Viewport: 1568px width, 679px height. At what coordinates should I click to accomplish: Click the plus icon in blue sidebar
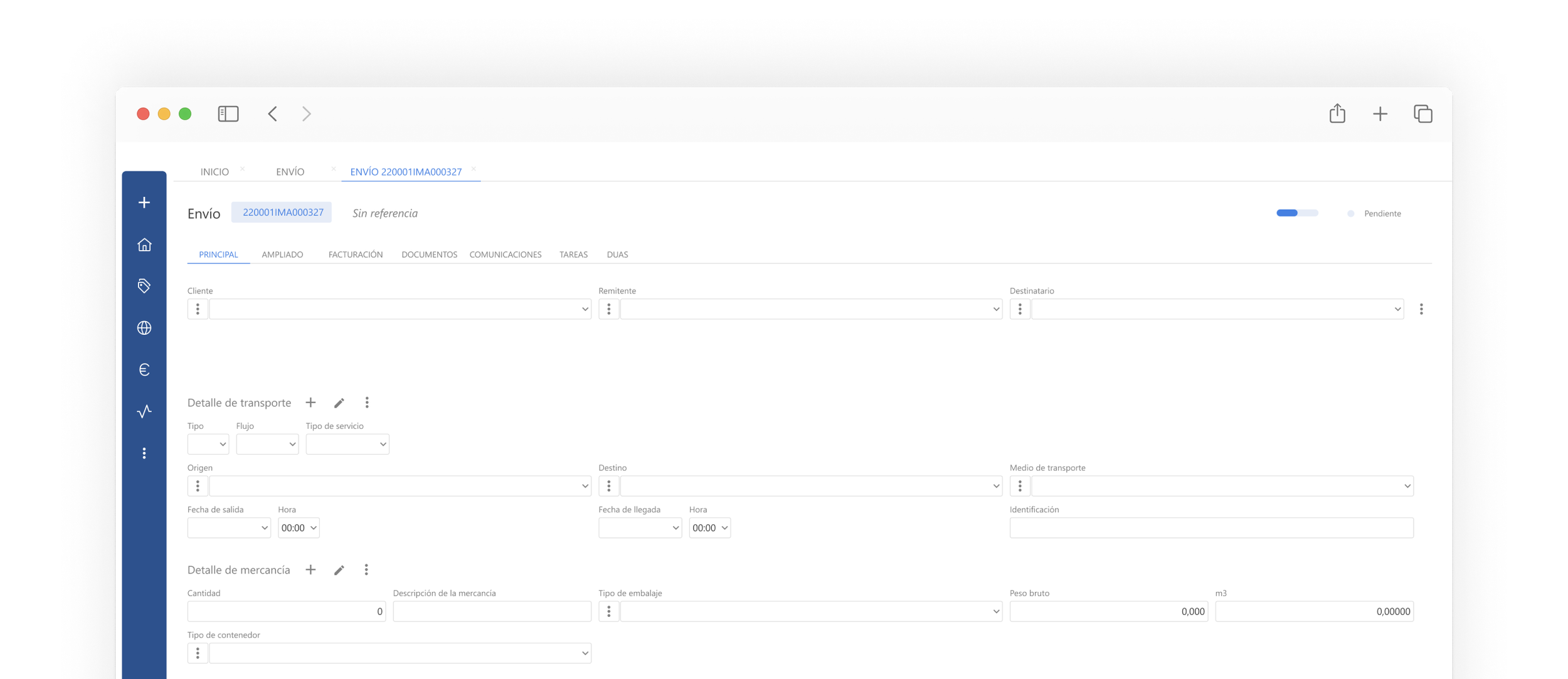tap(144, 203)
